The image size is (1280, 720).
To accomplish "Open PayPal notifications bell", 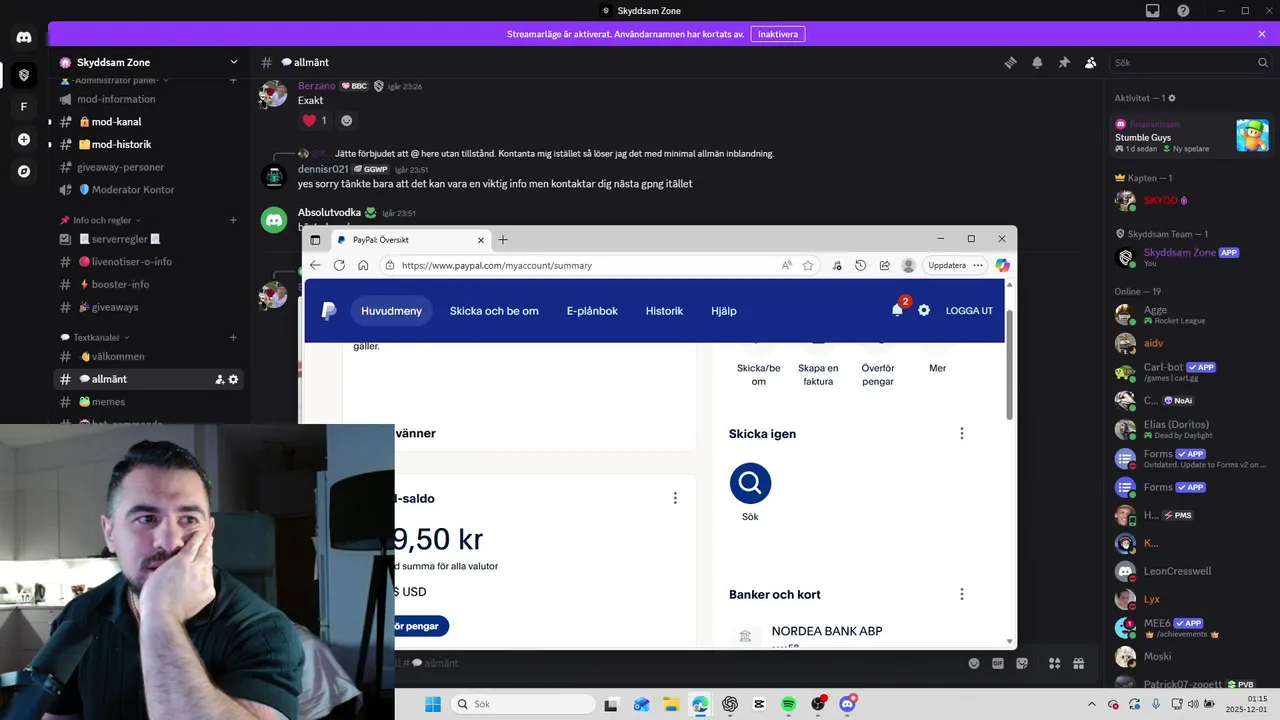I will (898, 310).
